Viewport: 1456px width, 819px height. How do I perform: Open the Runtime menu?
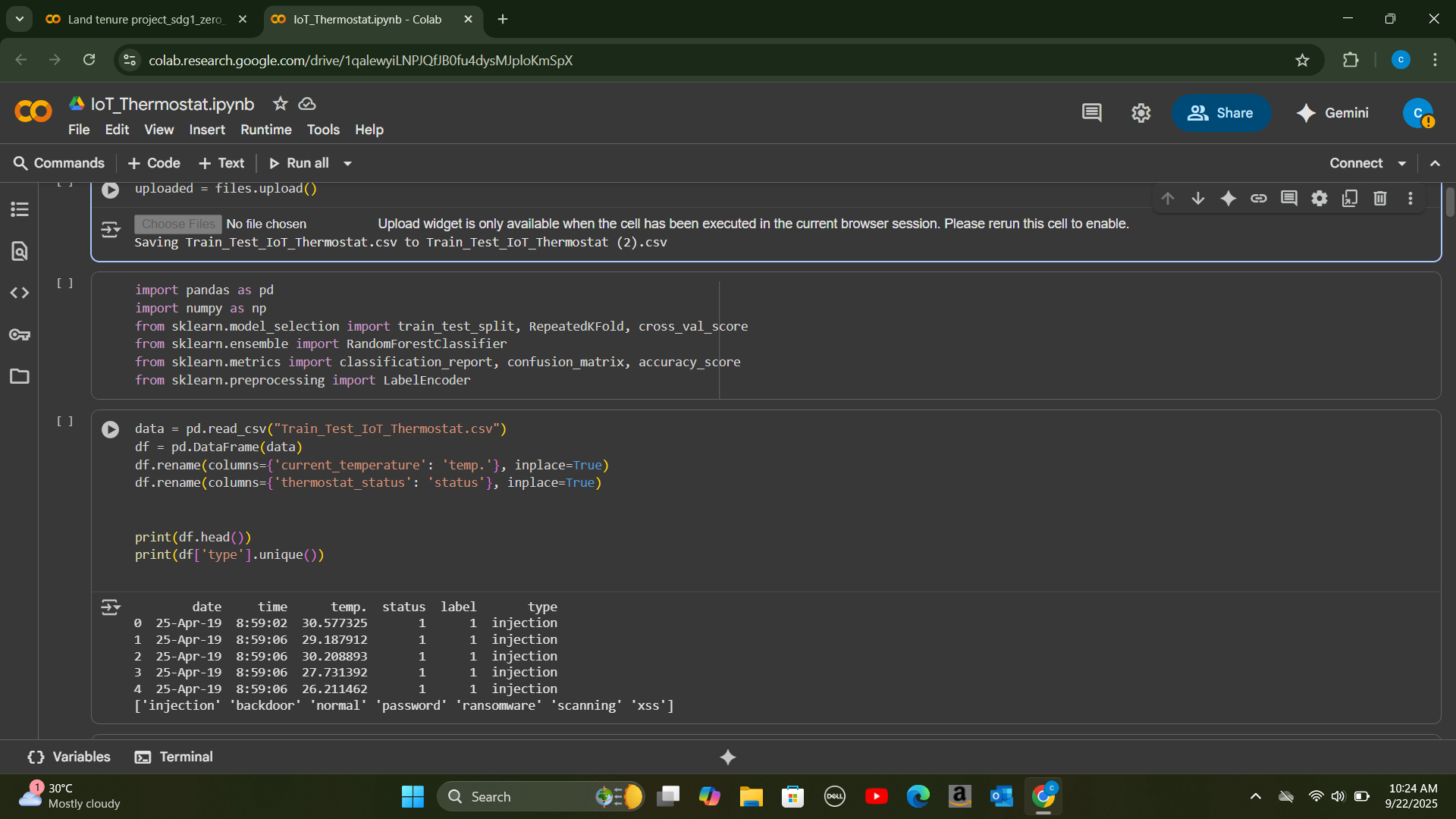[265, 130]
